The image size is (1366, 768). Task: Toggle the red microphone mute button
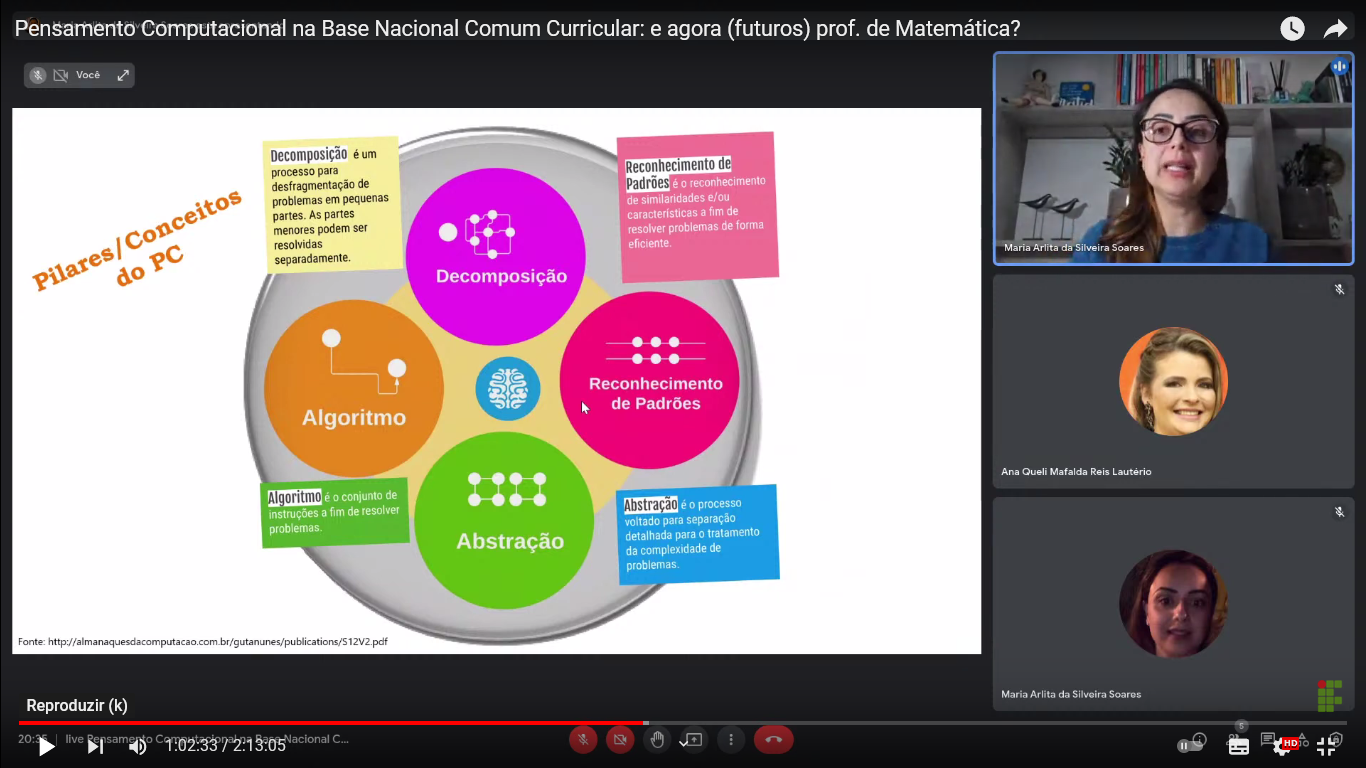coord(583,740)
